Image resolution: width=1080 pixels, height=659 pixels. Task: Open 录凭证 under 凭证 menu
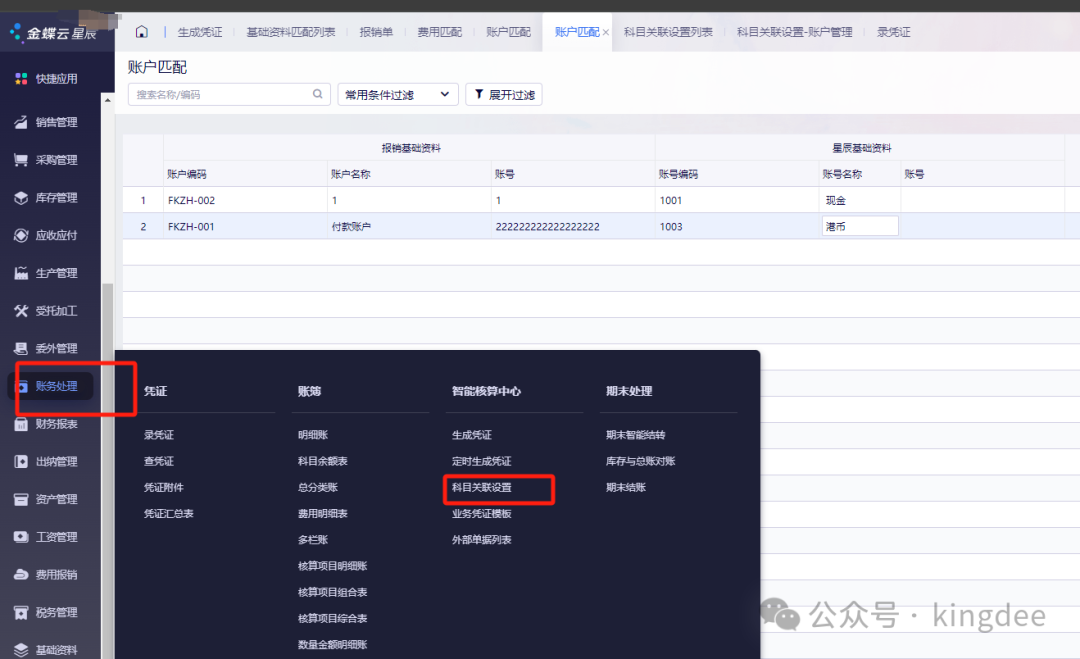coord(159,436)
